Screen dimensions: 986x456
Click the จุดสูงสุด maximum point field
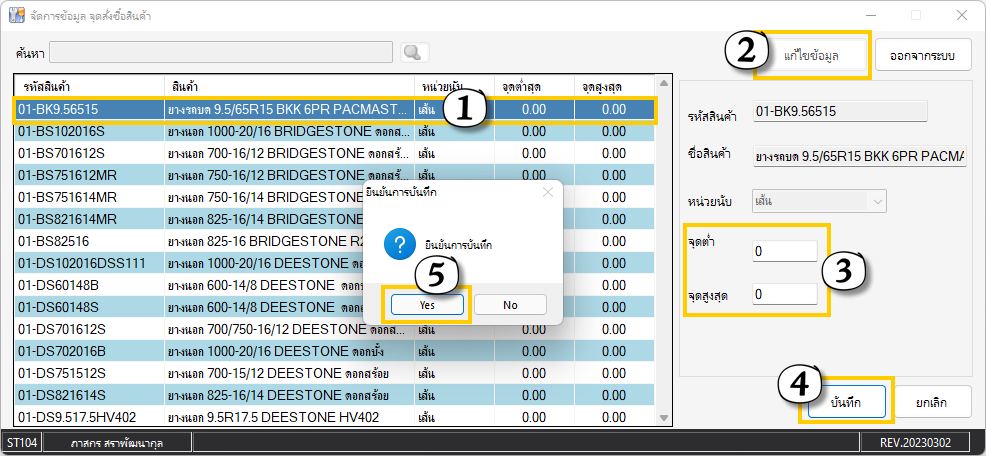coord(784,294)
